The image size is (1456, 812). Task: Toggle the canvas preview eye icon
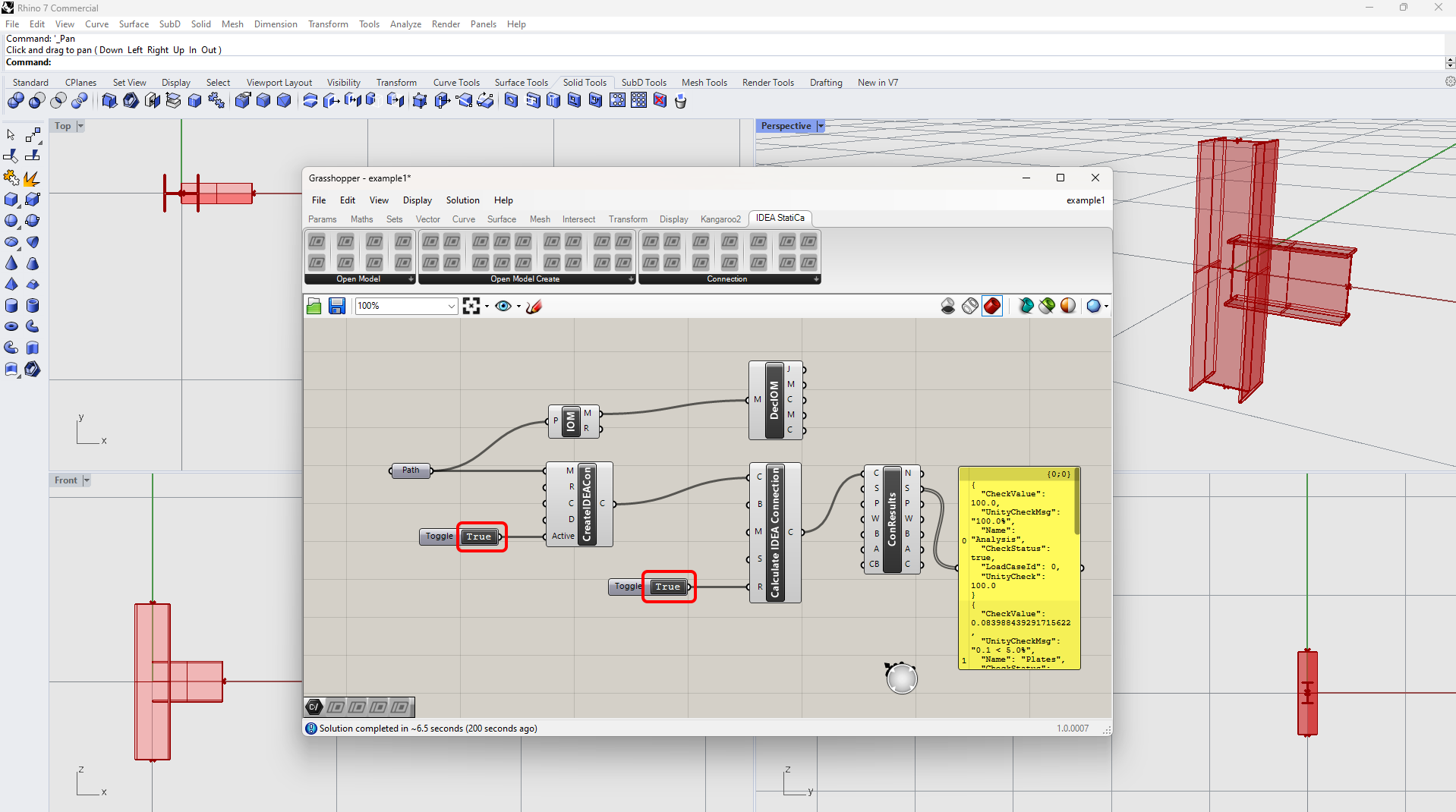(x=503, y=306)
